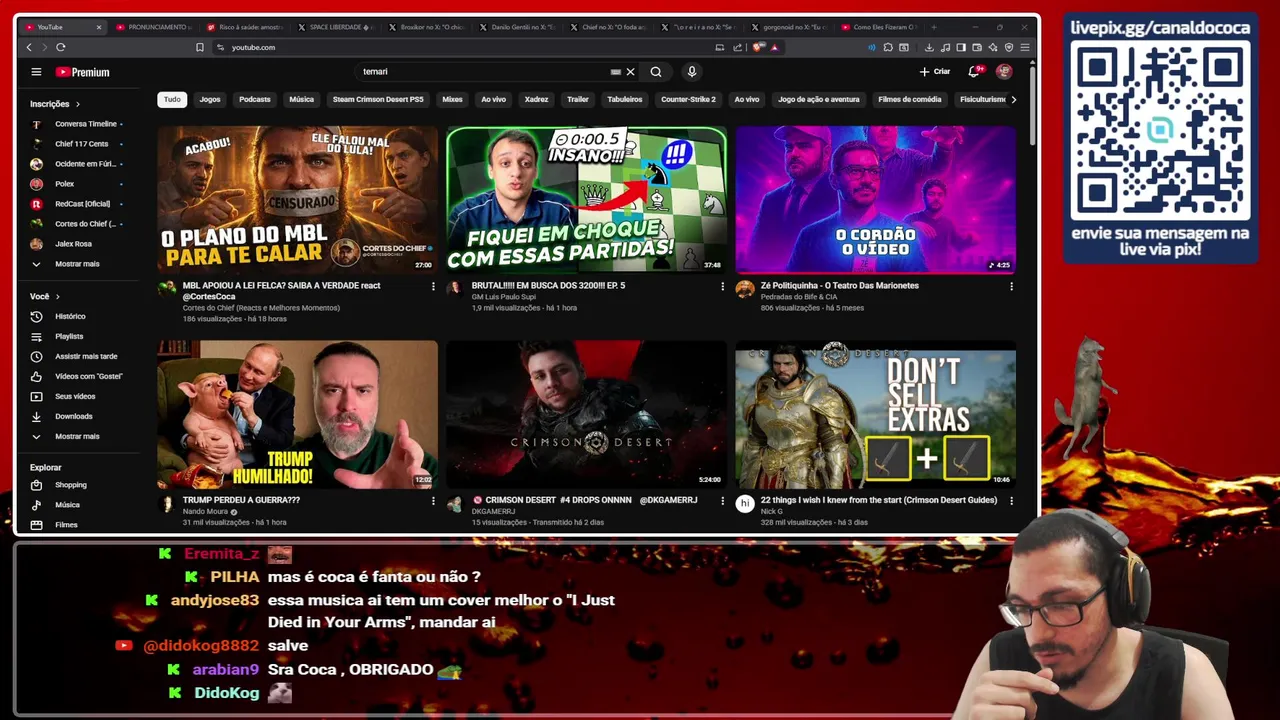1280x720 pixels.
Task: Click the Brave Shields lion icon
Action: (757, 47)
